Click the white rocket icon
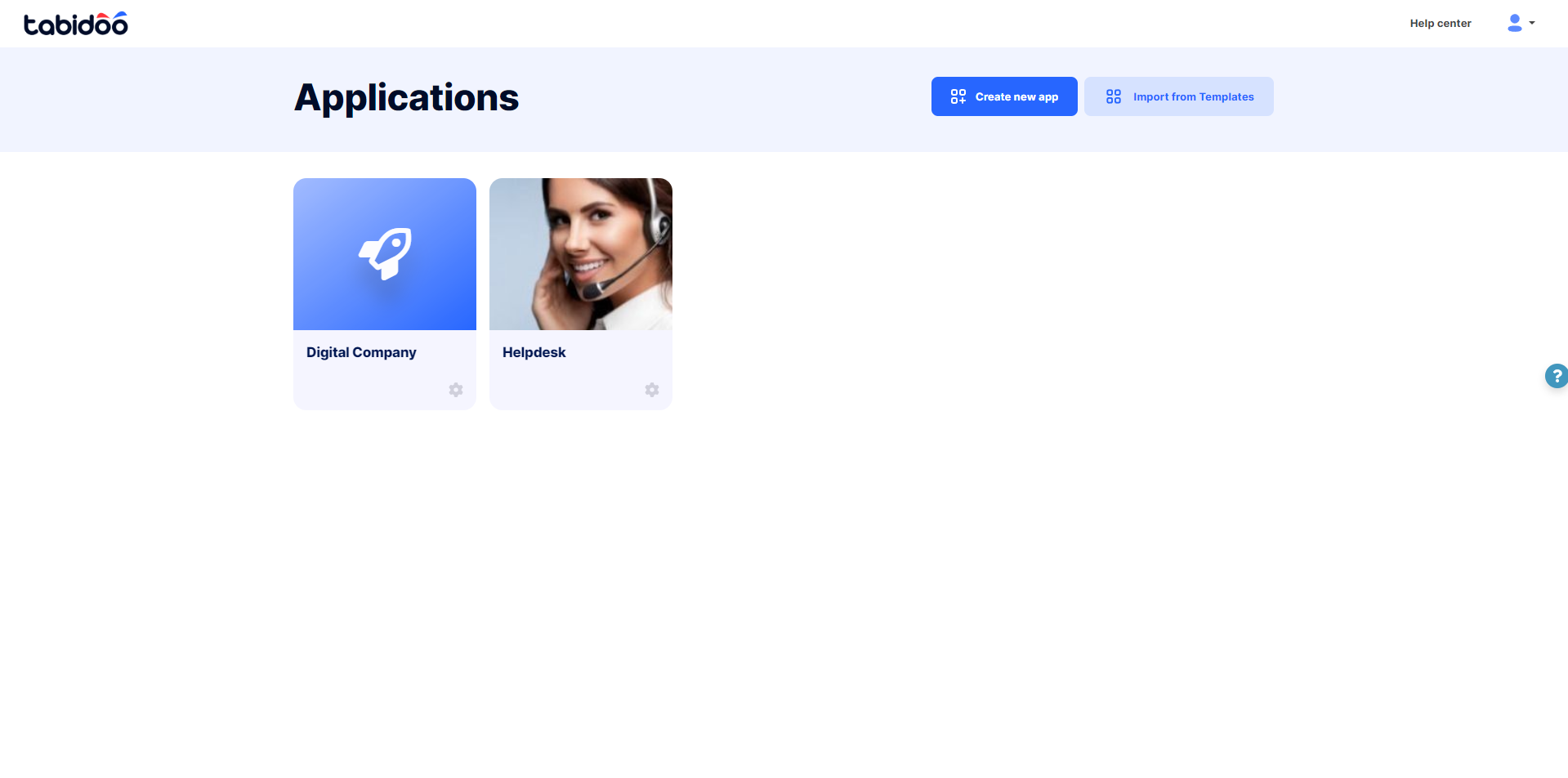 coord(386,253)
